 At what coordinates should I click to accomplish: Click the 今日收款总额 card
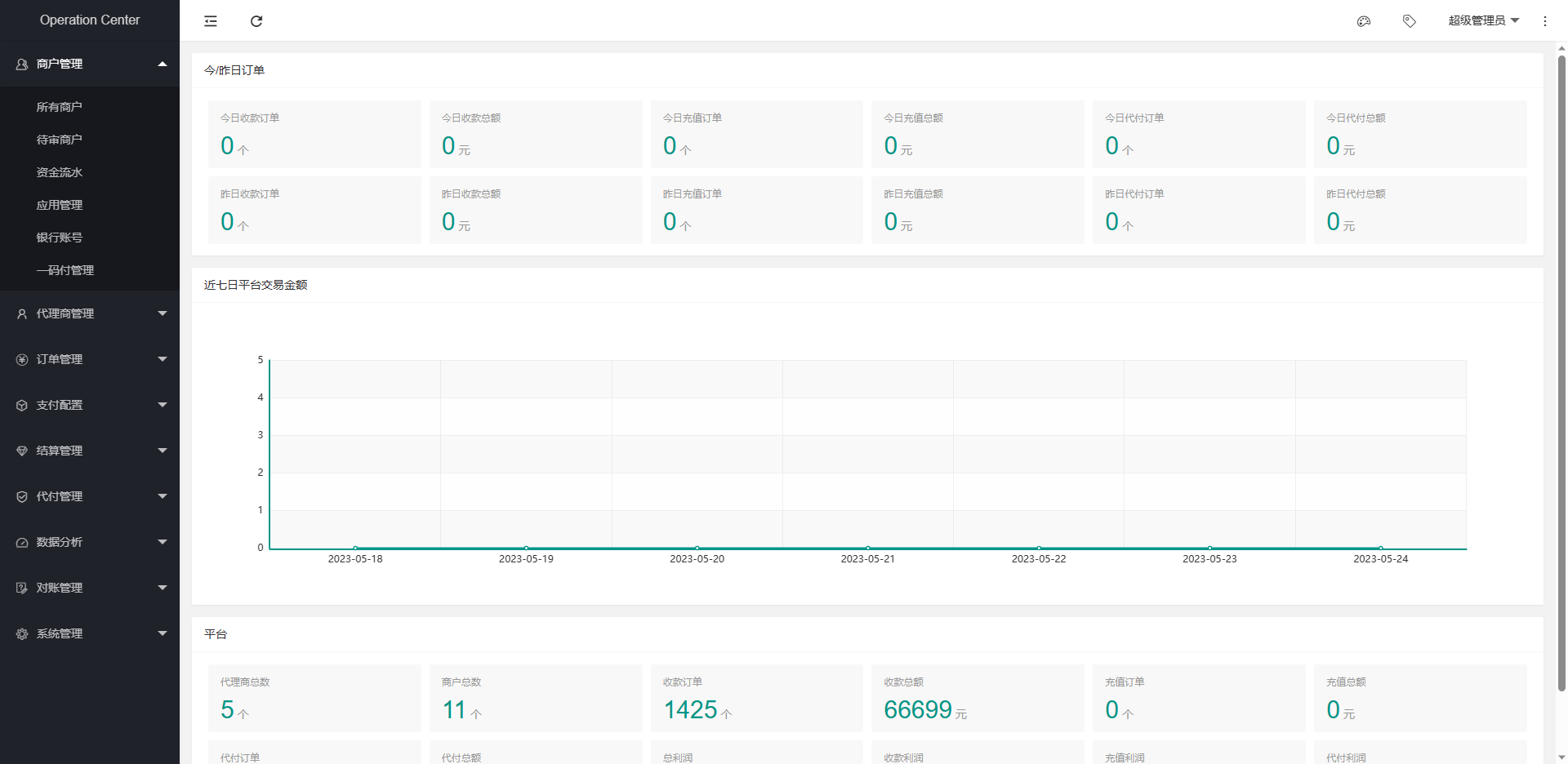pos(536,134)
